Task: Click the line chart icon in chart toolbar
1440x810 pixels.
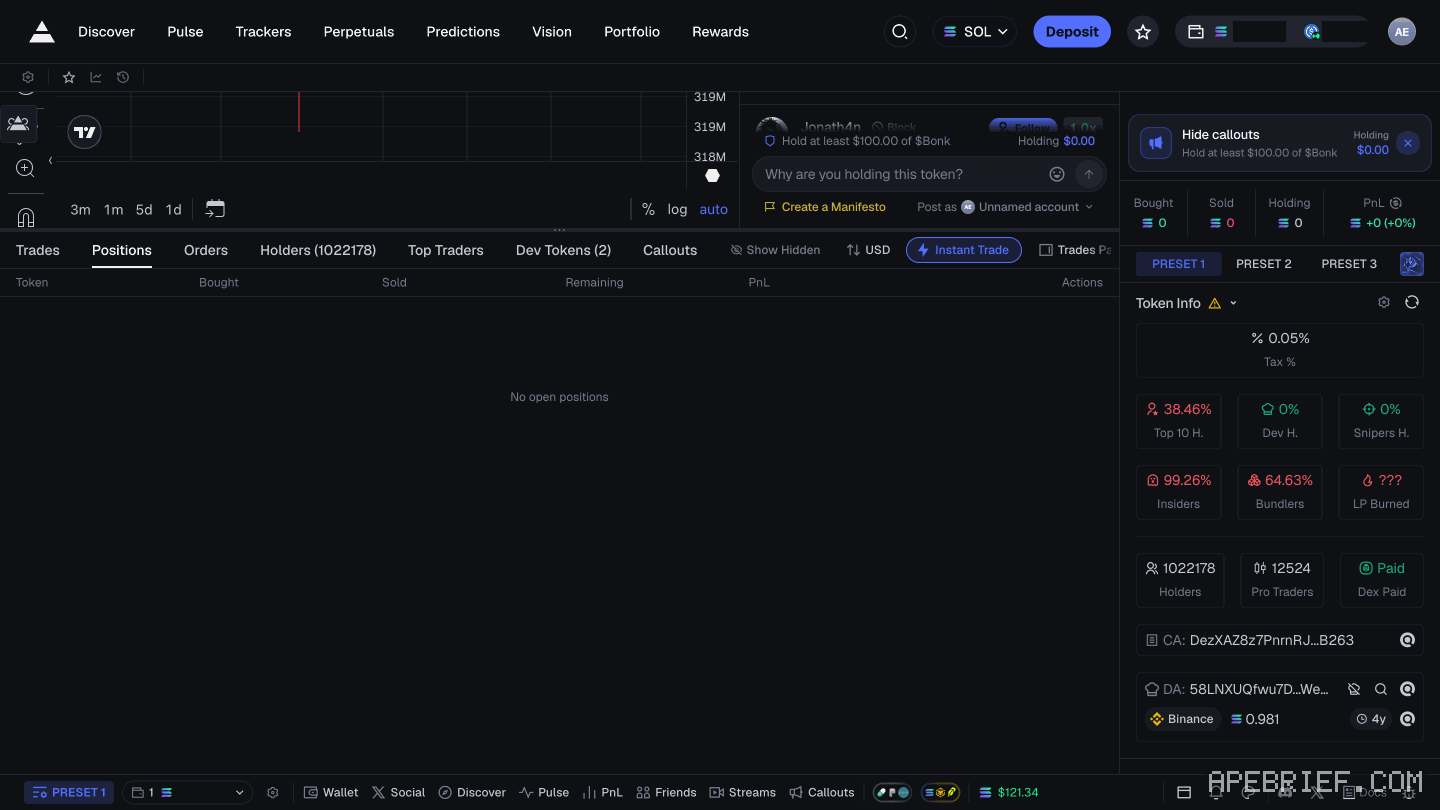Action: coord(96,77)
